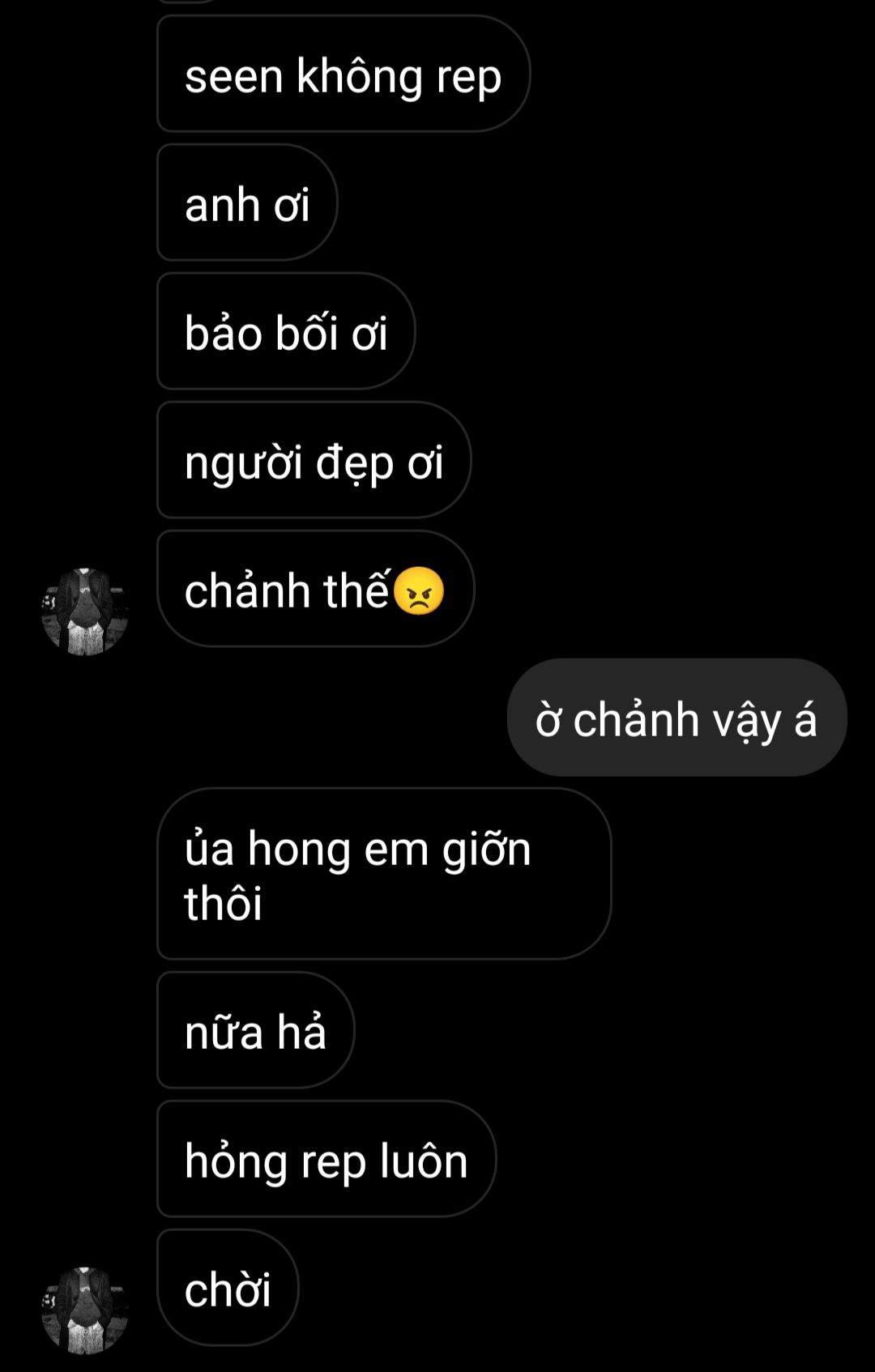Tap the angry face emoji

(419, 591)
